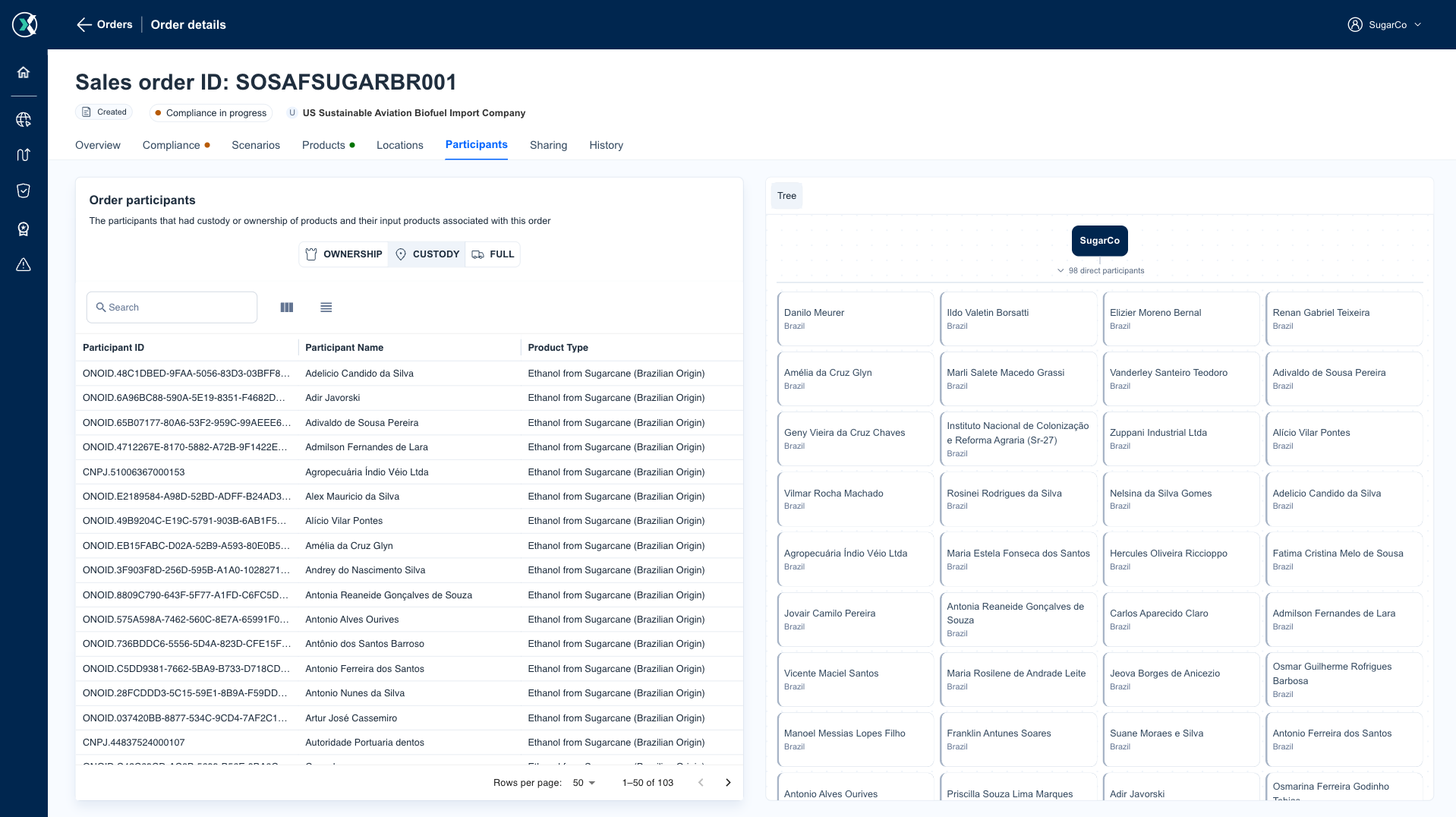Click the SugarCo root node in tree
Screen dimensions: 1456x817
pos(1100,241)
